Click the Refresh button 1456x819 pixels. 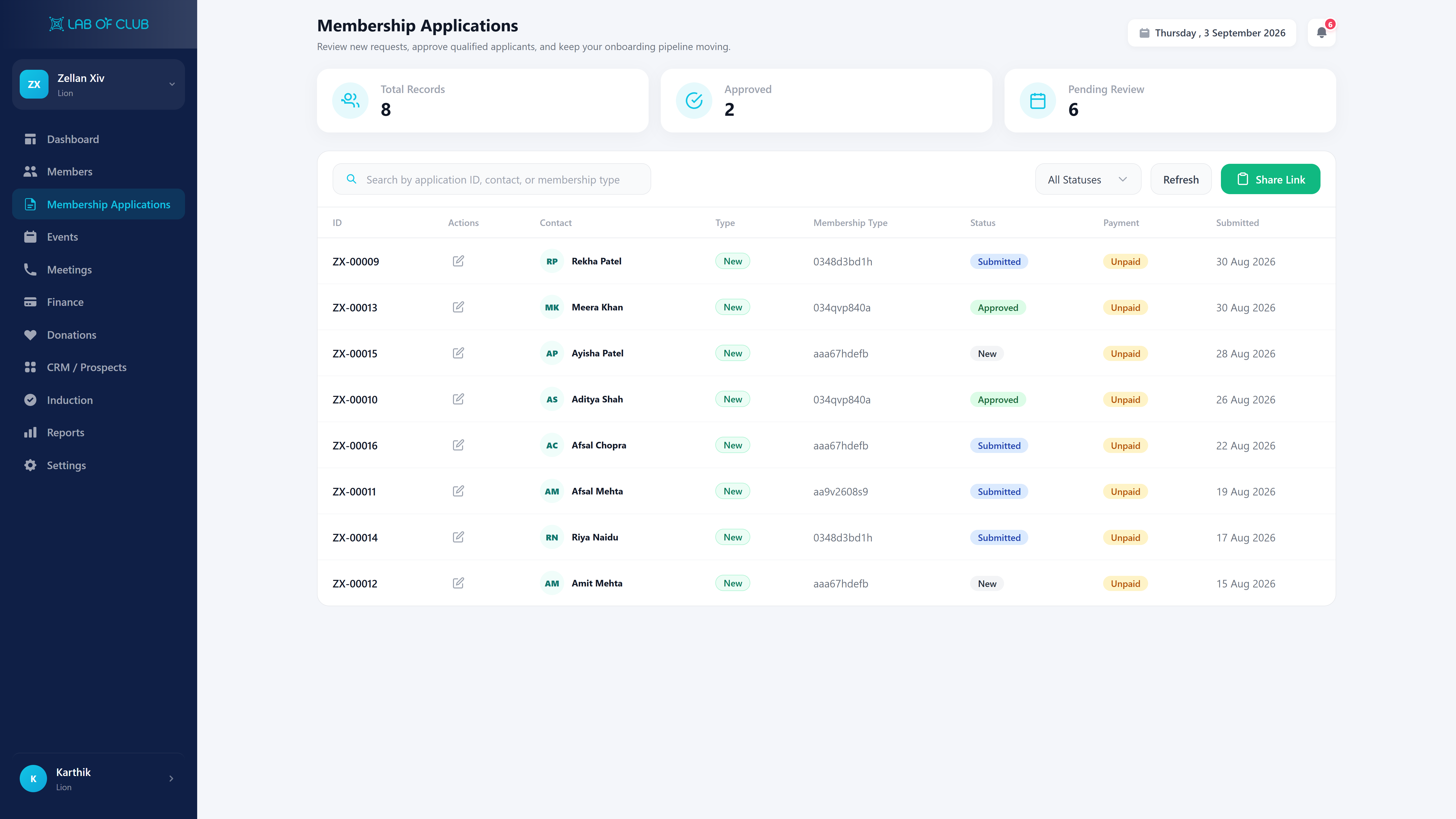coord(1181,179)
